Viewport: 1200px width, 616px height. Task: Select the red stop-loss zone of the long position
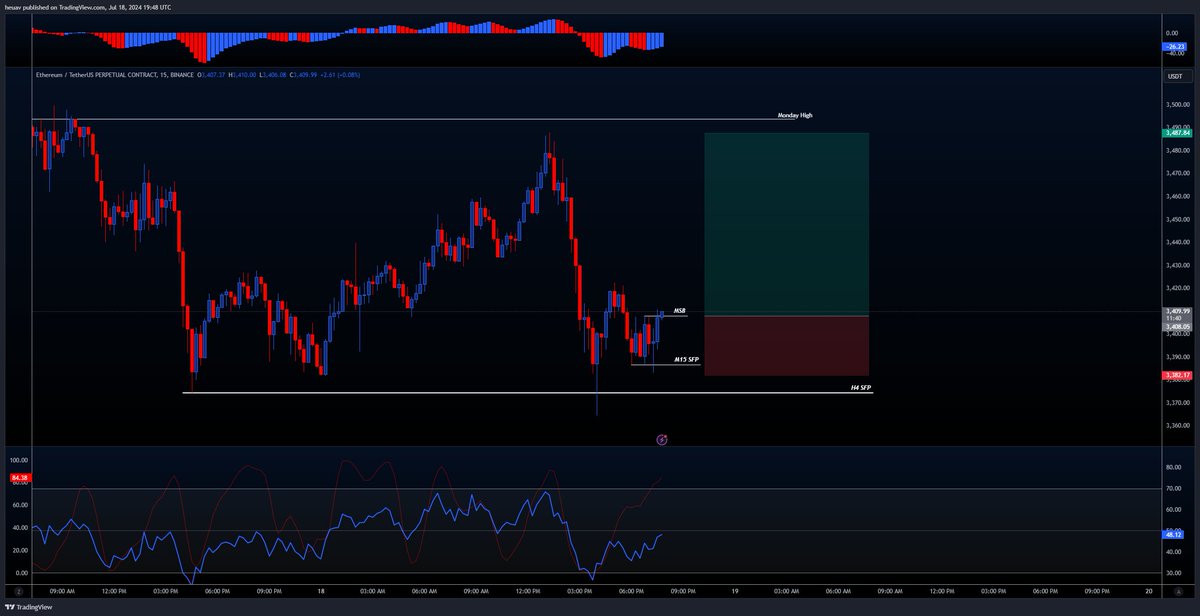point(786,346)
